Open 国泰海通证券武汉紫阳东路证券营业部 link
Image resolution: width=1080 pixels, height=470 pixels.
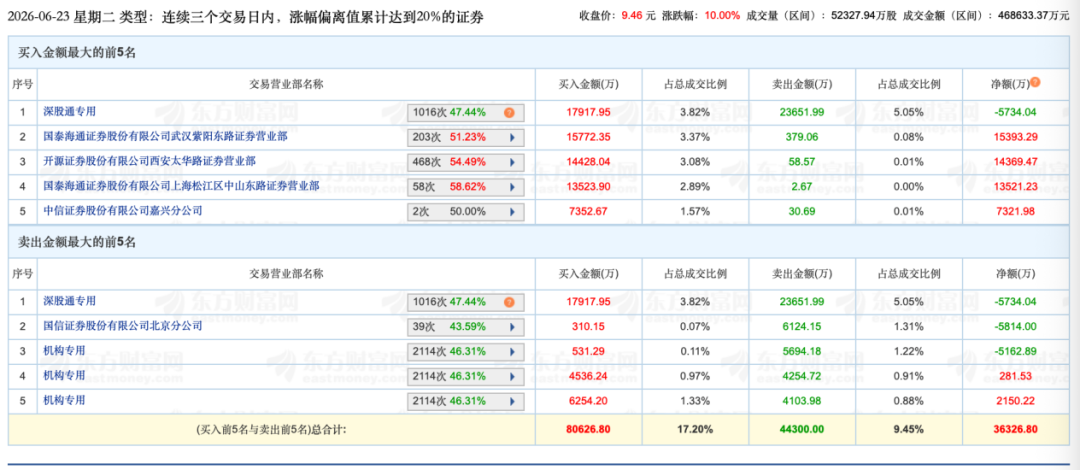click(165, 136)
